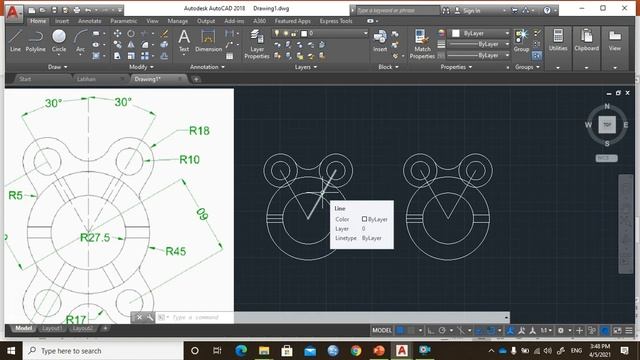Image resolution: width=640 pixels, height=360 pixels.
Task: Expand the Block panel
Action: point(388,67)
